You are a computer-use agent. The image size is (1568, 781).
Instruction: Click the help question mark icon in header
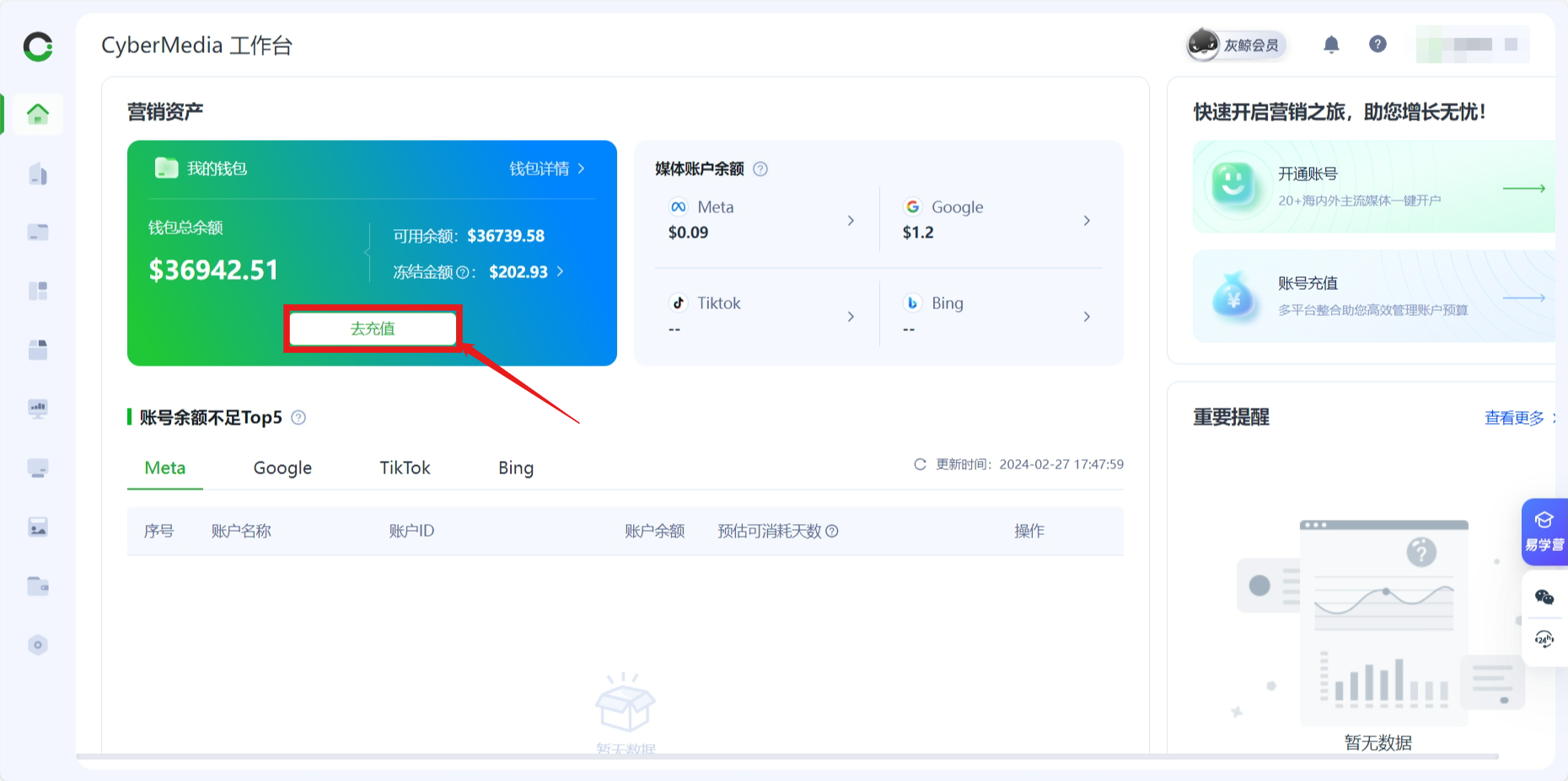click(1377, 45)
